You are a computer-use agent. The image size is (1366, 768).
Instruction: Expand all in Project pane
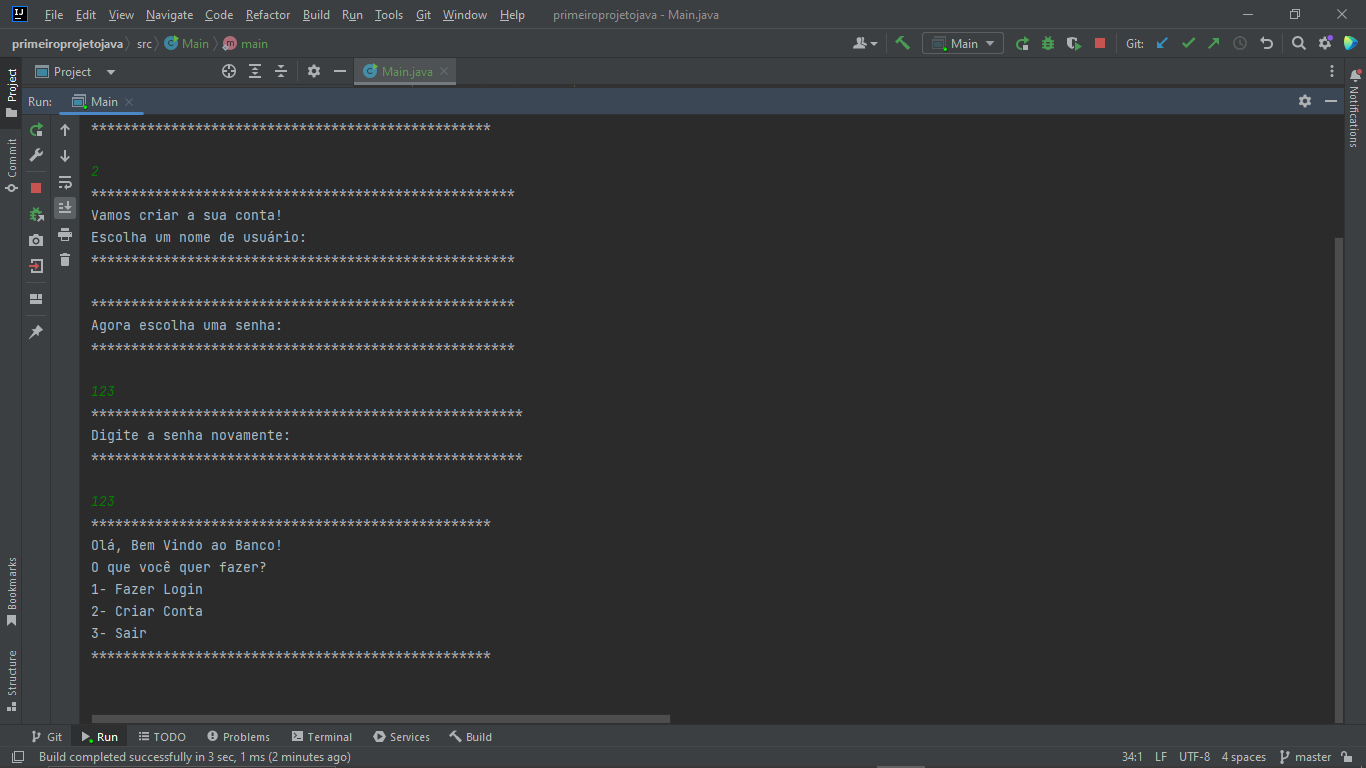[x=255, y=71]
